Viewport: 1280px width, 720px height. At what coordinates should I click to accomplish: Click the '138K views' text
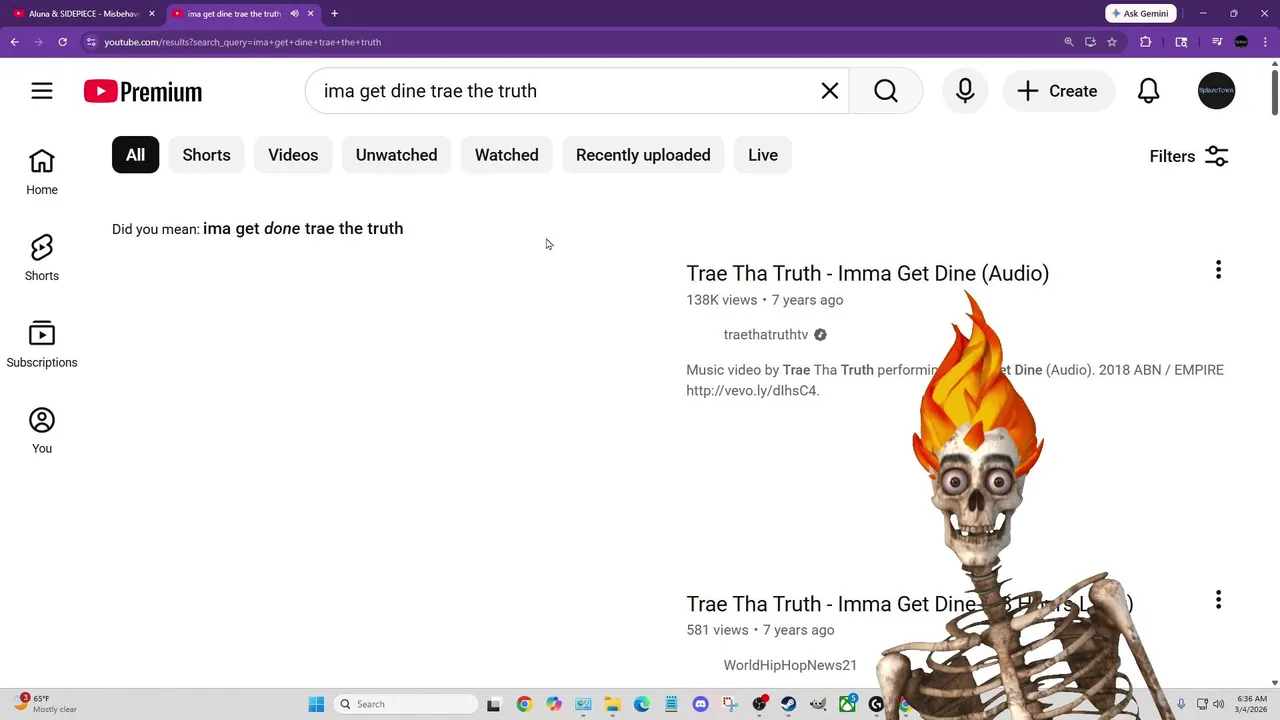[x=721, y=300]
